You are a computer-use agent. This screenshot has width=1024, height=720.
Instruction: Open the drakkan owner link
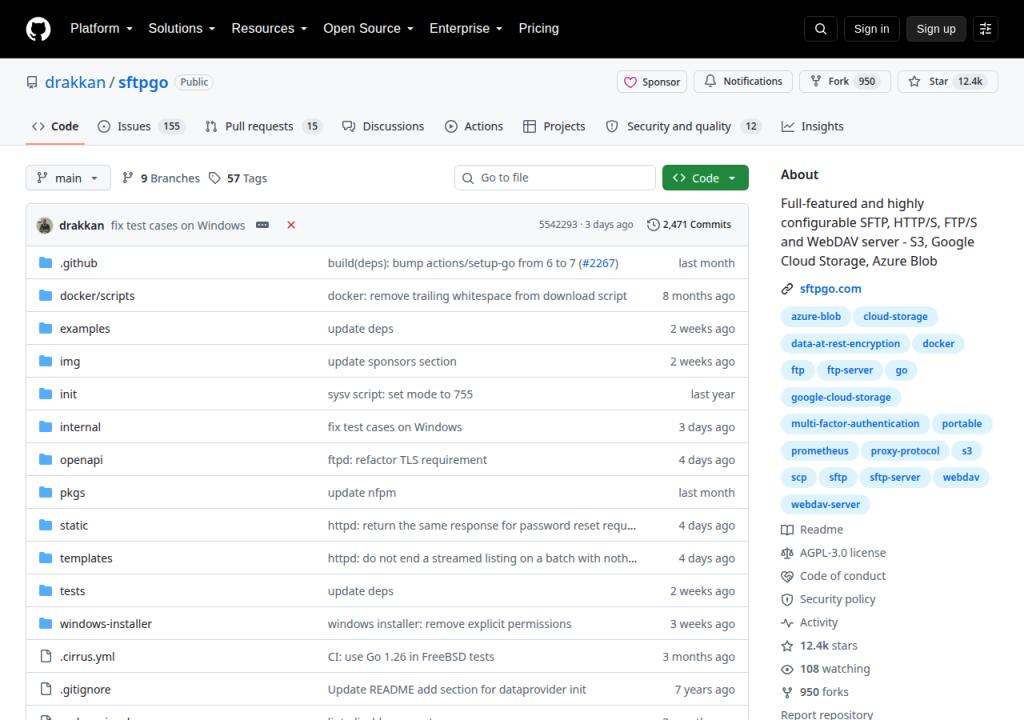tap(75, 82)
